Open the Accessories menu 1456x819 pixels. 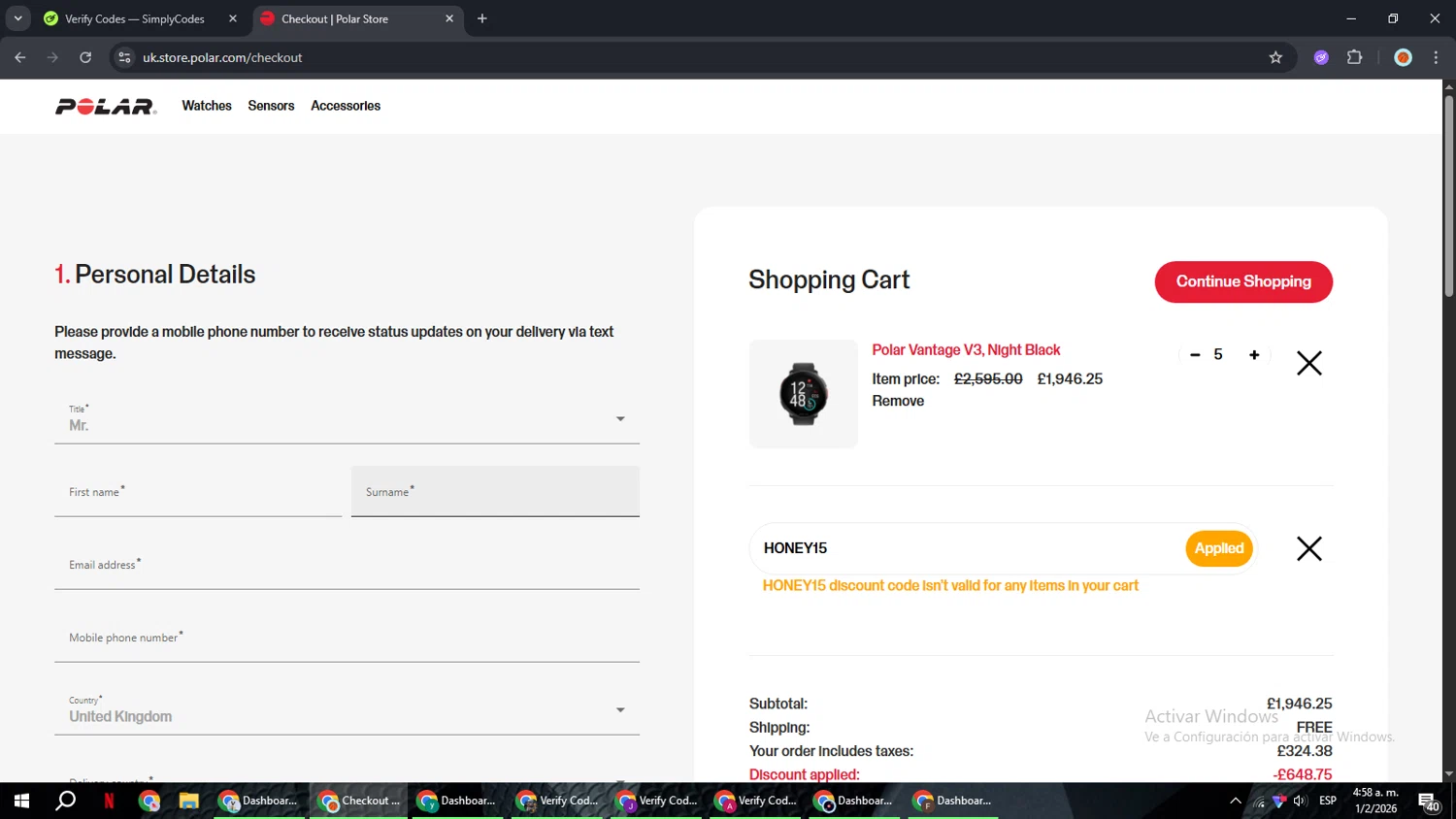tap(346, 106)
